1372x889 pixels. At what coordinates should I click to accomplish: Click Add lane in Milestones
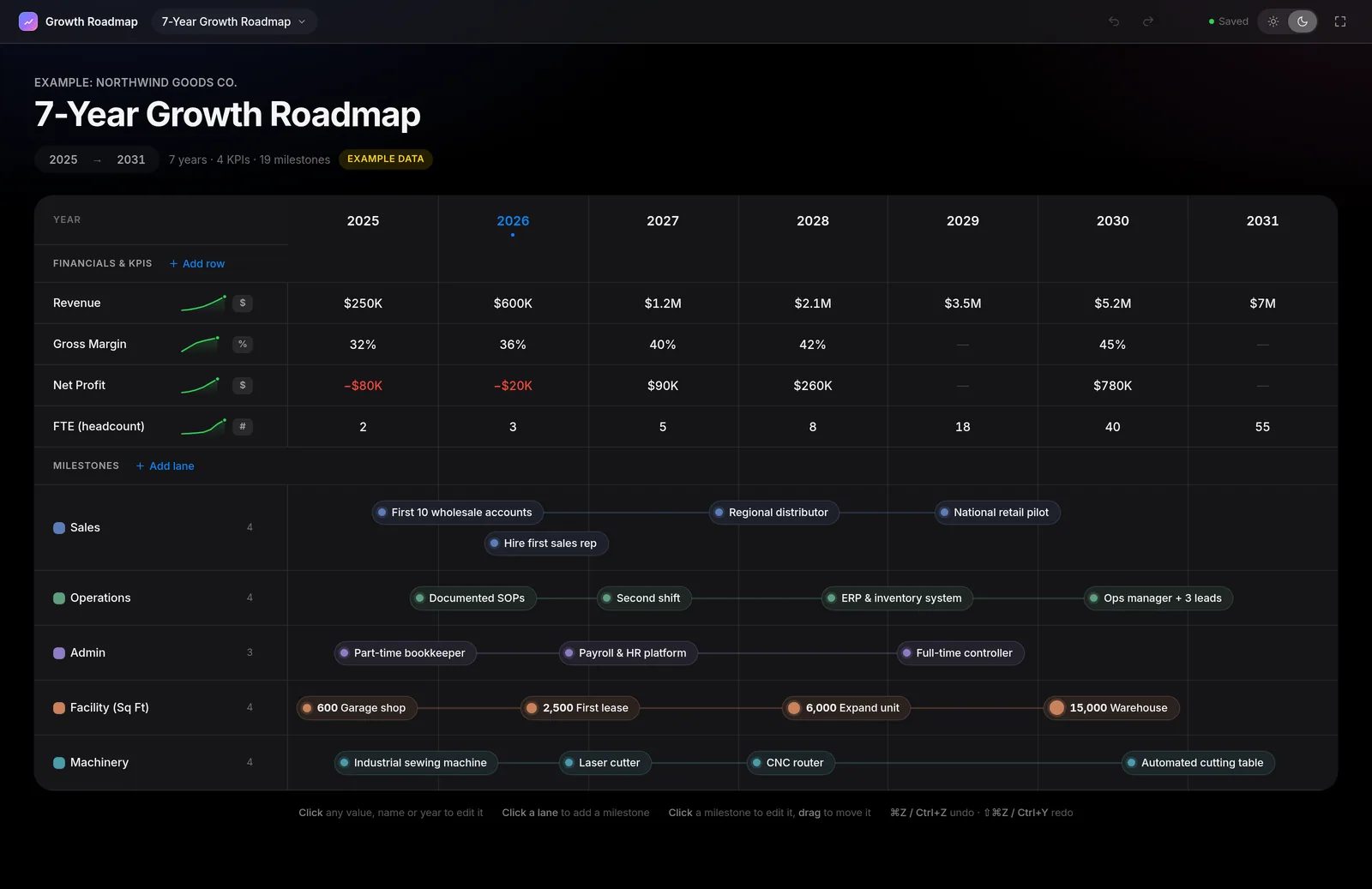click(165, 466)
